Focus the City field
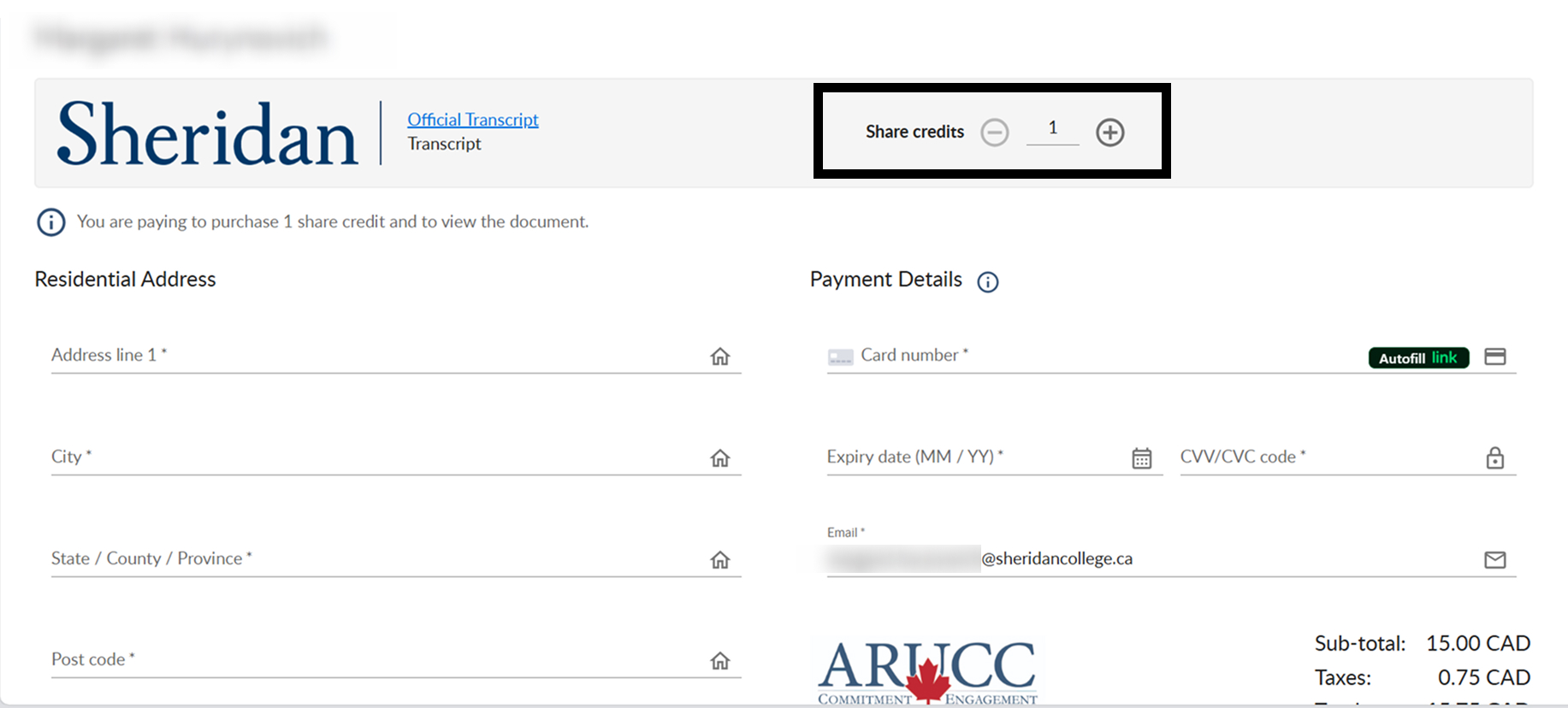 pos(396,457)
